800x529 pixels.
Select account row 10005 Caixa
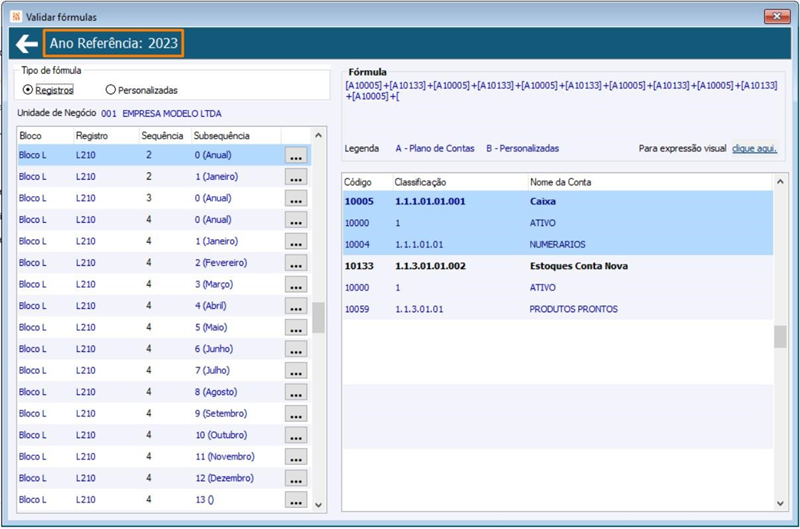coord(558,201)
